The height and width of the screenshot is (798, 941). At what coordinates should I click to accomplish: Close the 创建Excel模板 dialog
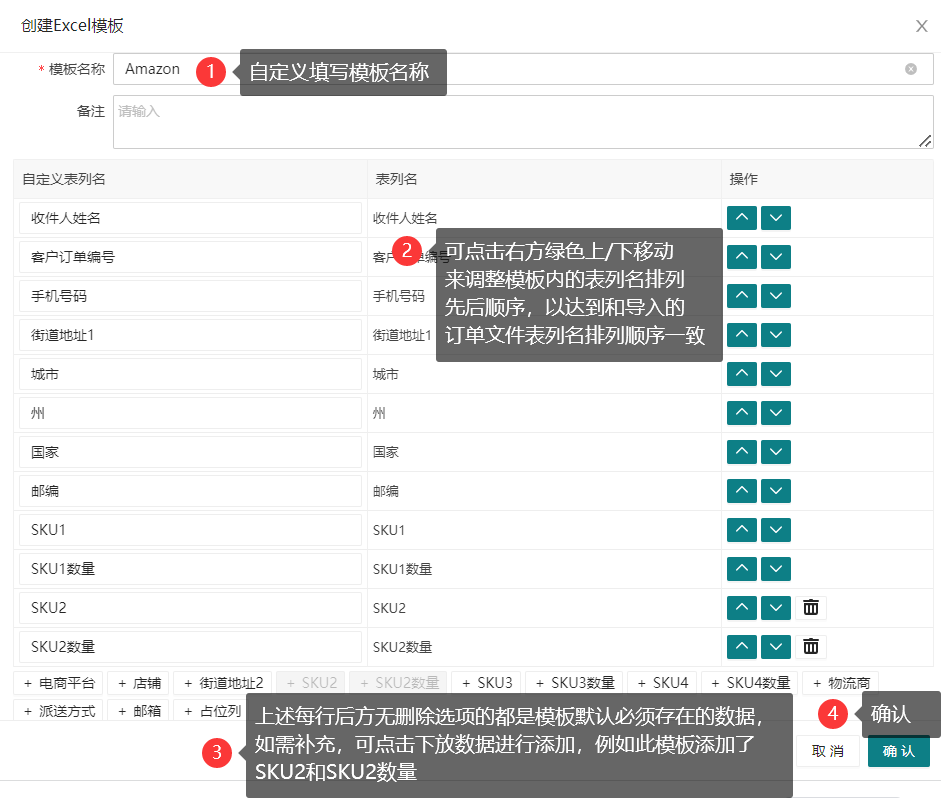[x=921, y=26]
